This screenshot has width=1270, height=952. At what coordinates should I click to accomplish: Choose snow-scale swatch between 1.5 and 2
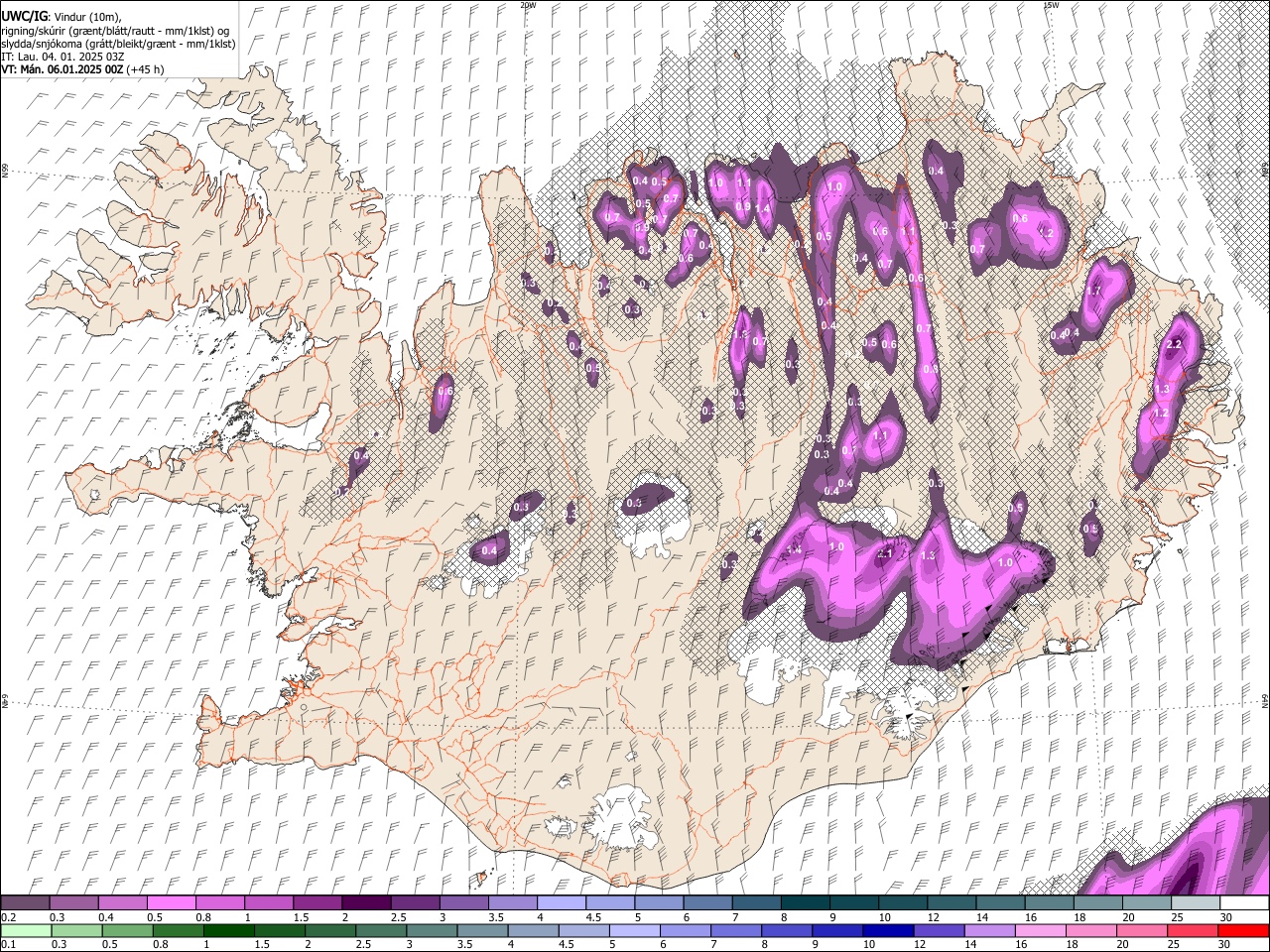tap(317, 903)
